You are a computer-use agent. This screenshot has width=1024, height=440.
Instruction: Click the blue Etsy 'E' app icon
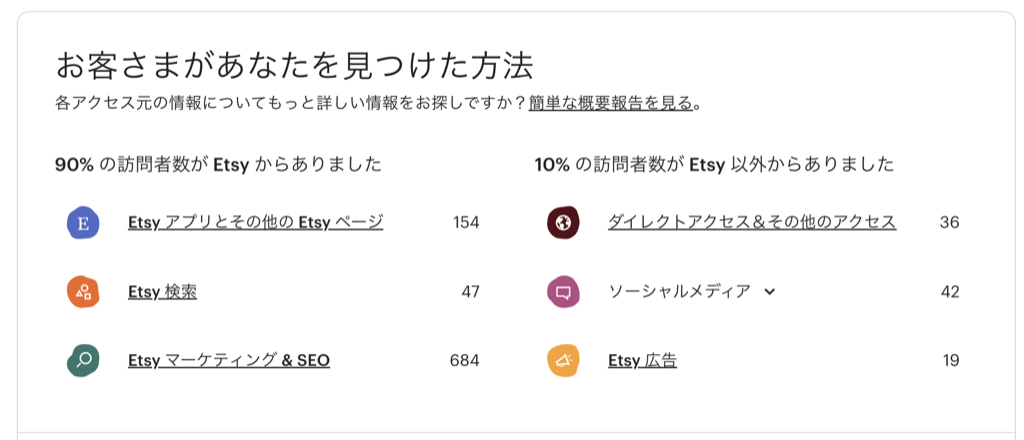coord(82,223)
